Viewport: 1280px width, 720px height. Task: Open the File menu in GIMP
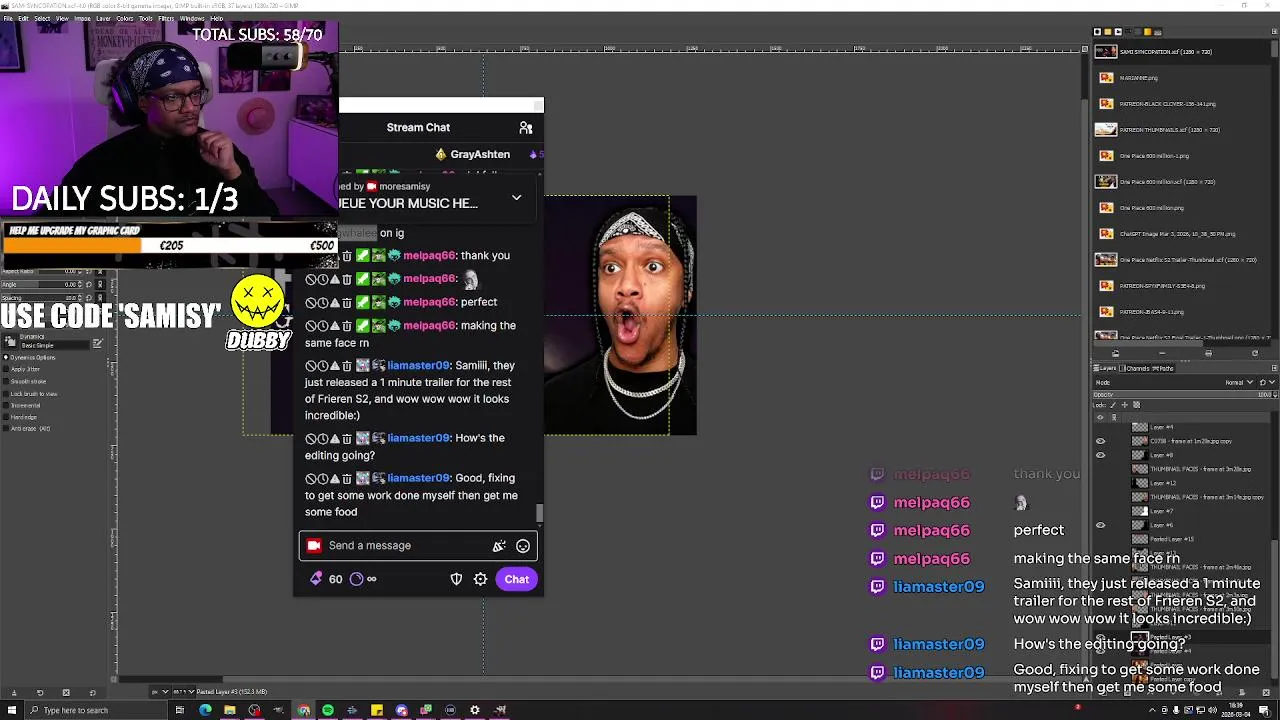[8, 18]
